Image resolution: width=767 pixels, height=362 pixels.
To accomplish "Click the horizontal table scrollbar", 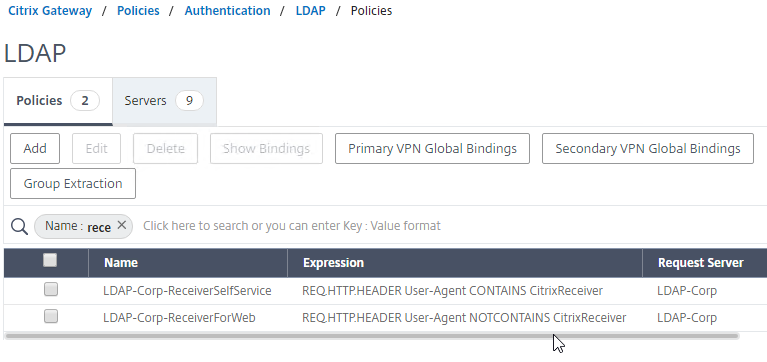I will pyautogui.click(x=371, y=336).
